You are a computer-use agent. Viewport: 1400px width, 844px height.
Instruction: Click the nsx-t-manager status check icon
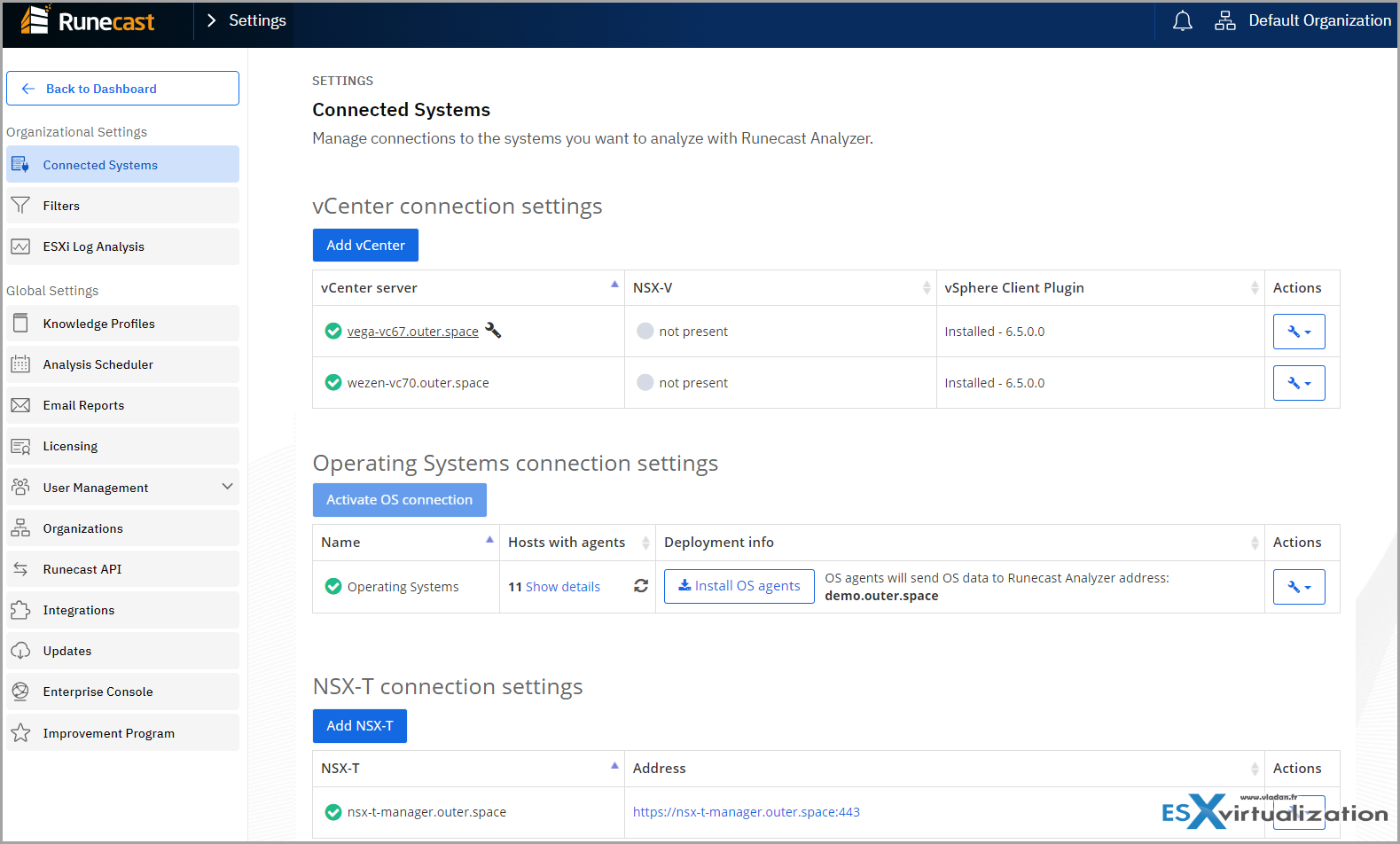click(333, 811)
